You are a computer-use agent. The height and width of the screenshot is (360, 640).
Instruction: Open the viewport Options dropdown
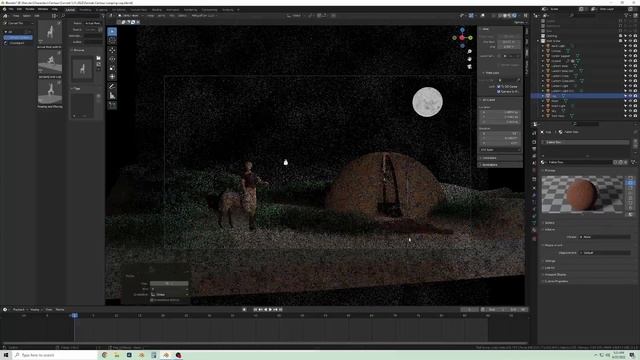tap(520, 22)
